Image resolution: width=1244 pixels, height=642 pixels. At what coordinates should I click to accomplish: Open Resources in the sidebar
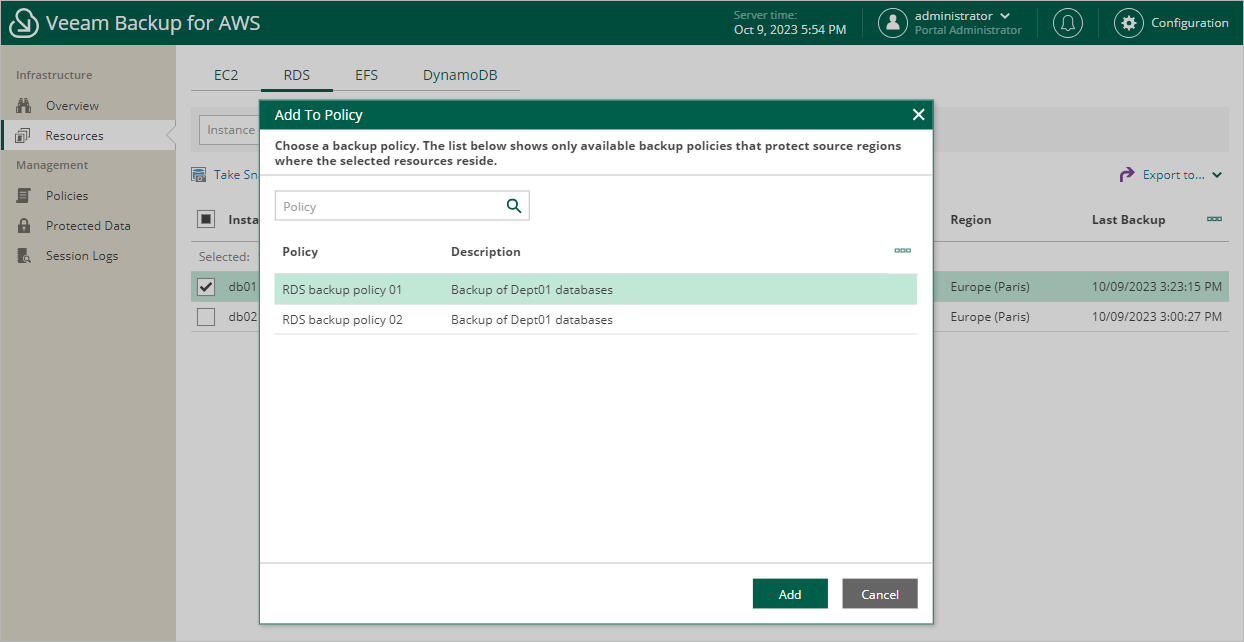coord(74,136)
